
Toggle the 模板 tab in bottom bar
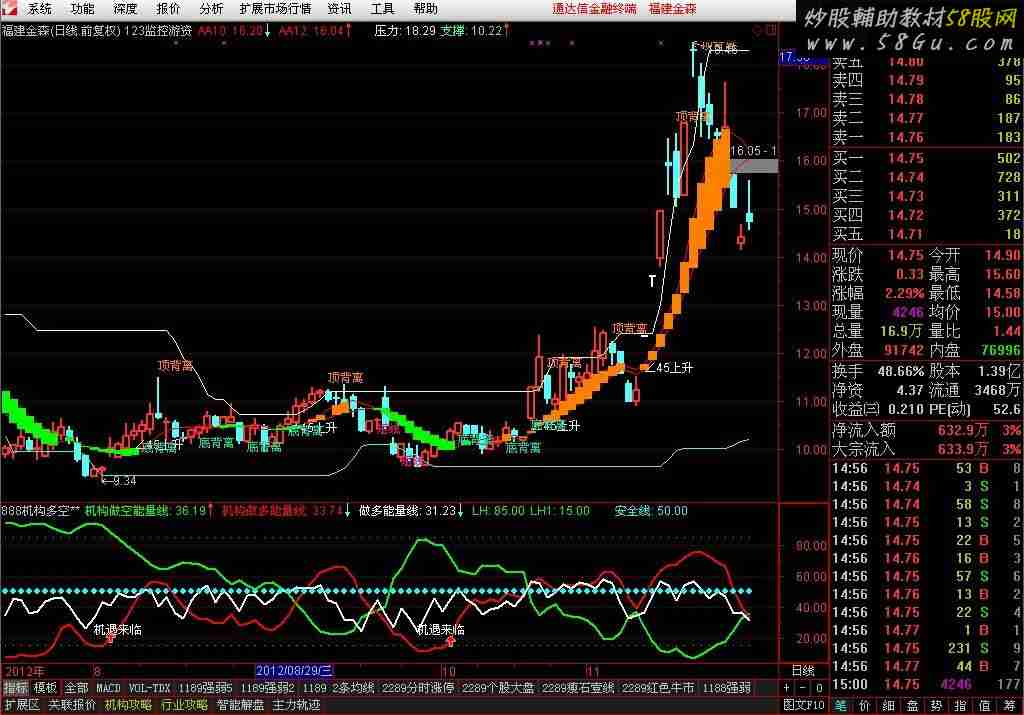pyautogui.click(x=45, y=688)
